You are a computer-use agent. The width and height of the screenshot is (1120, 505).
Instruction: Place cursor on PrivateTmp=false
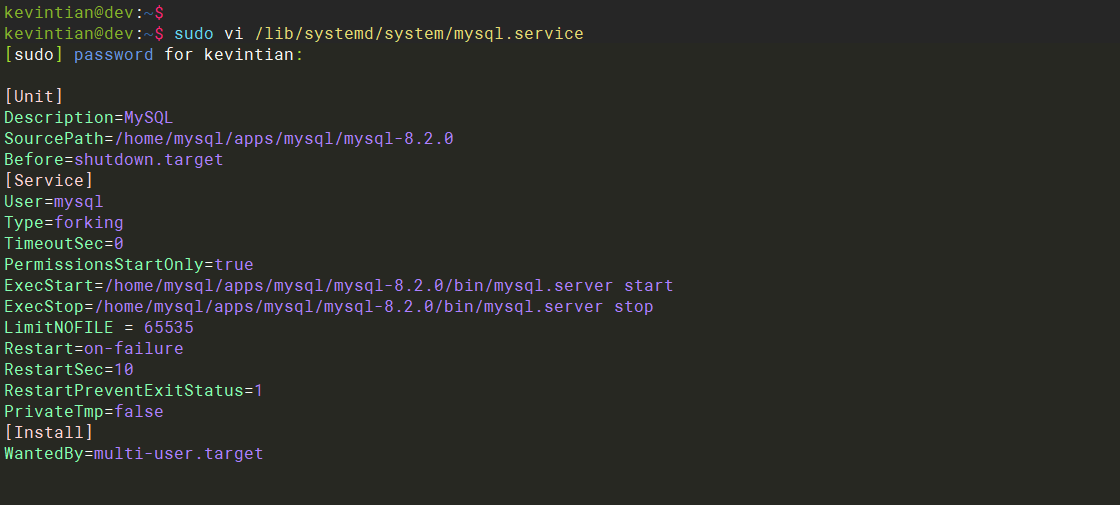[x=83, y=411]
